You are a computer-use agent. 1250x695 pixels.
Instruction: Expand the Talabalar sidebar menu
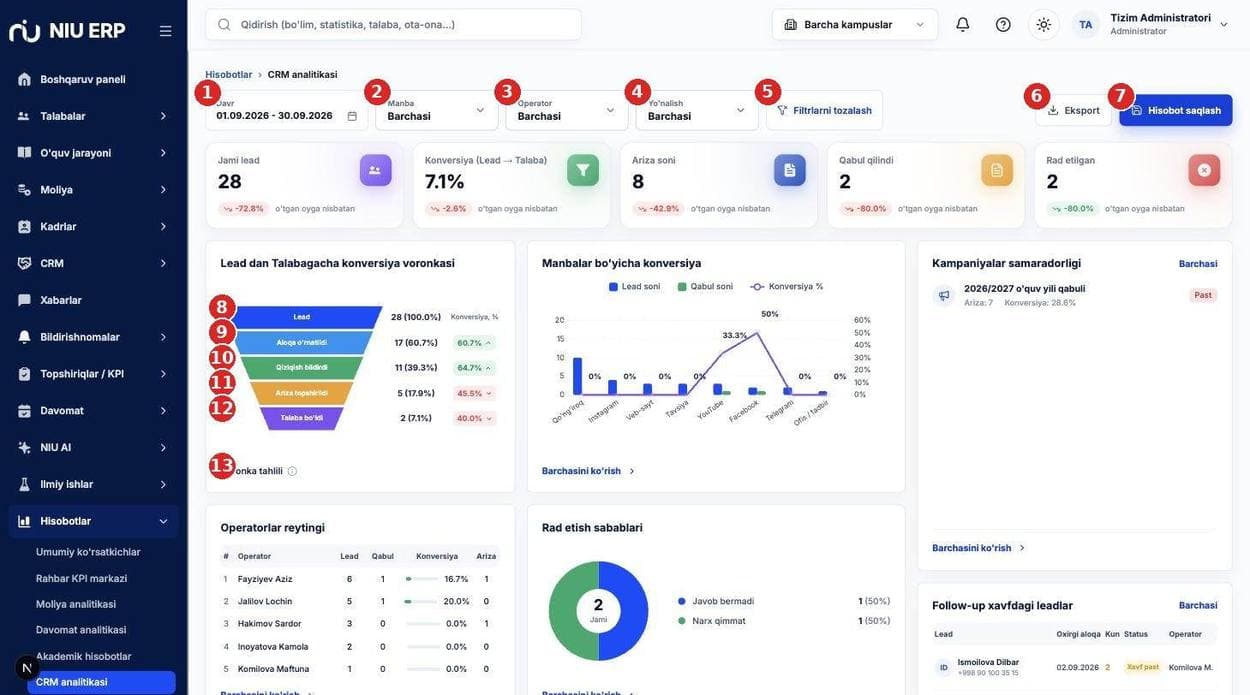point(94,116)
